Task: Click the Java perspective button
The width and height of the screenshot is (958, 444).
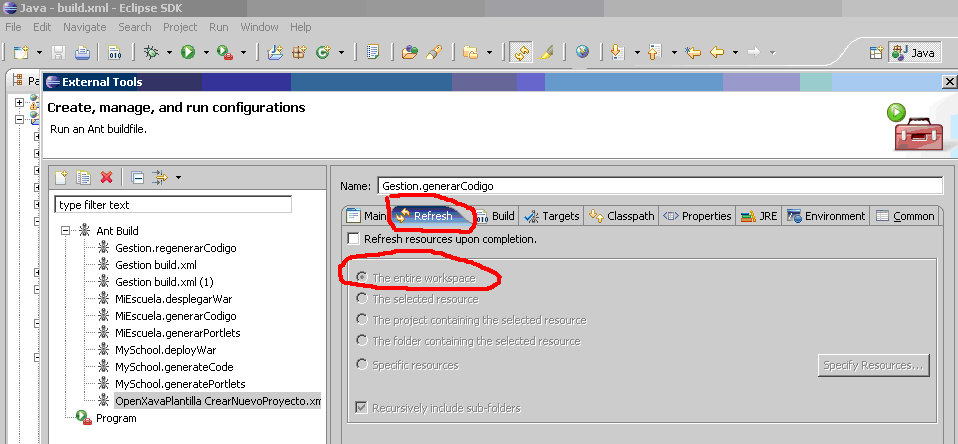Action: click(x=915, y=53)
